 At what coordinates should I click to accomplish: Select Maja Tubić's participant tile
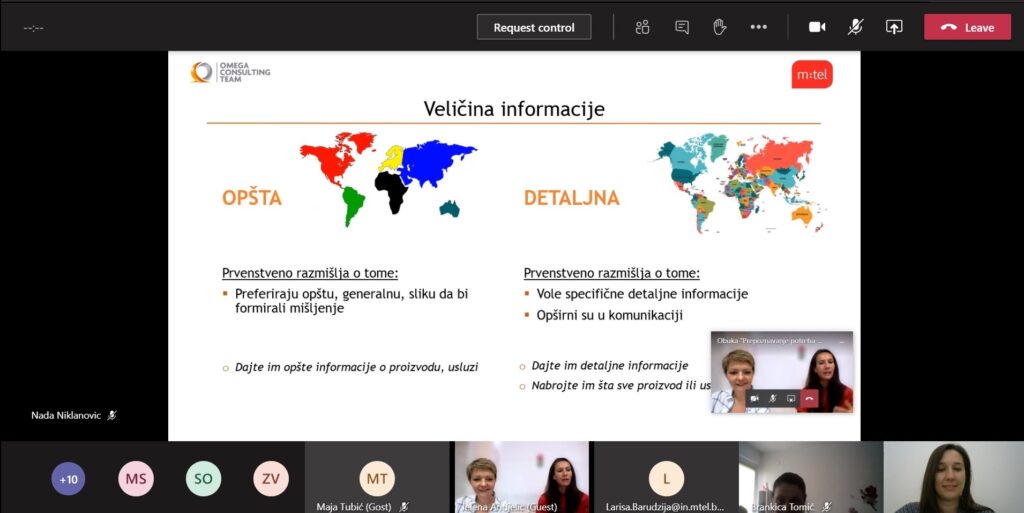tap(377, 478)
